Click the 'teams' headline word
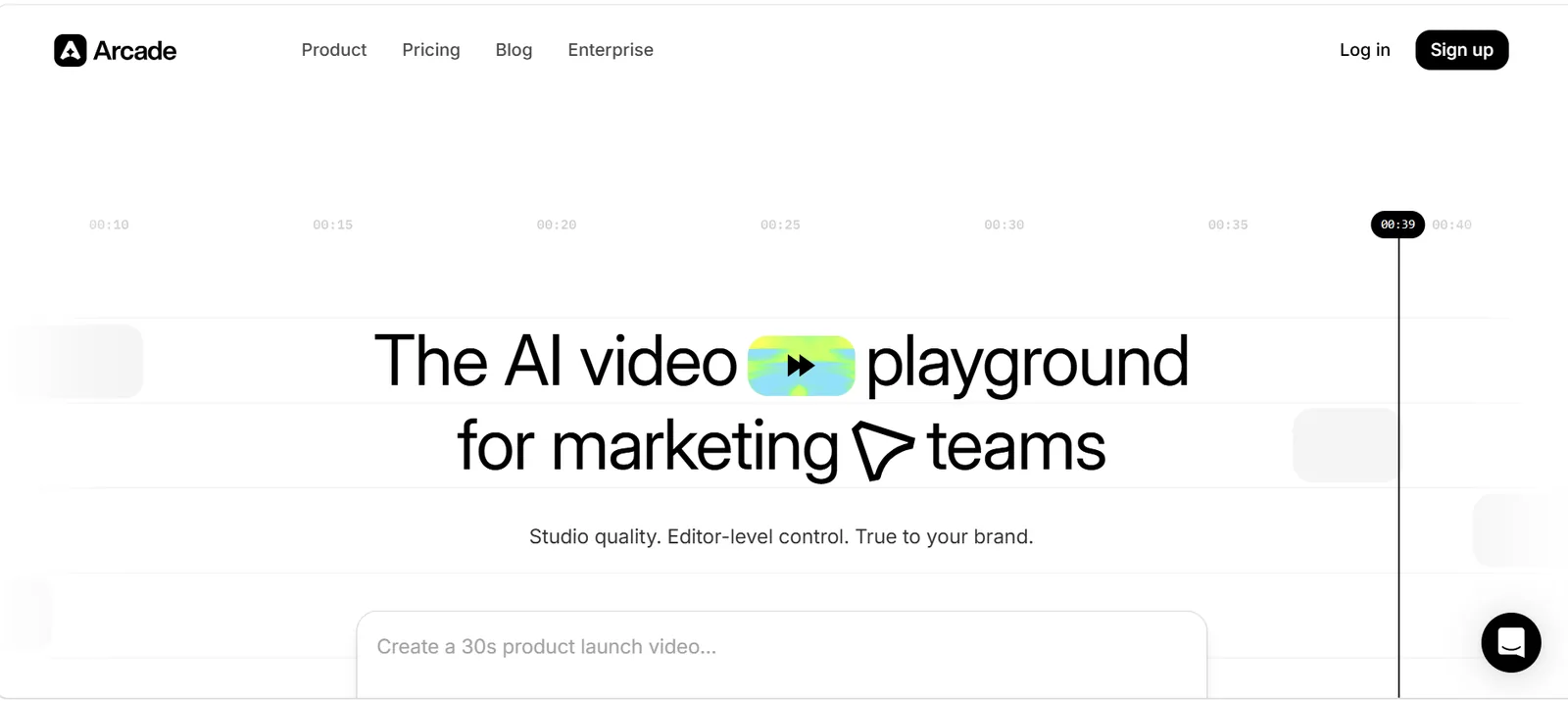This screenshot has width=1568, height=701. (x=1016, y=447)
